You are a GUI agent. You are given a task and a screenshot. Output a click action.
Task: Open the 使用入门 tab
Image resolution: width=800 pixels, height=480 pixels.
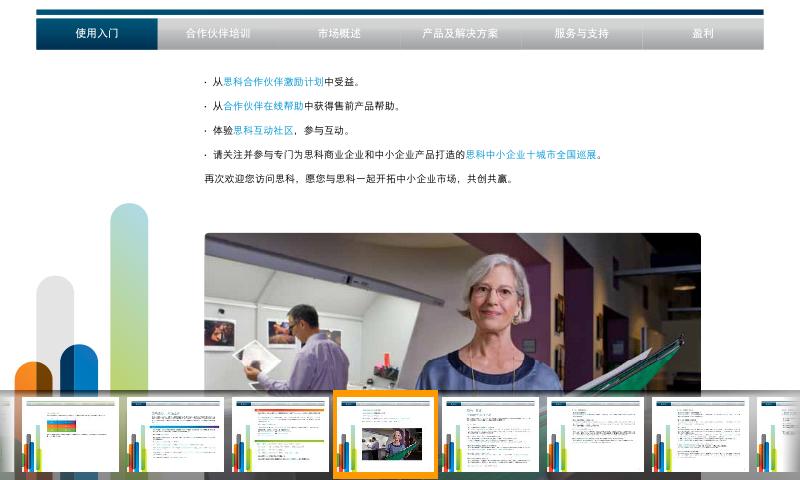tap(97, 34)
